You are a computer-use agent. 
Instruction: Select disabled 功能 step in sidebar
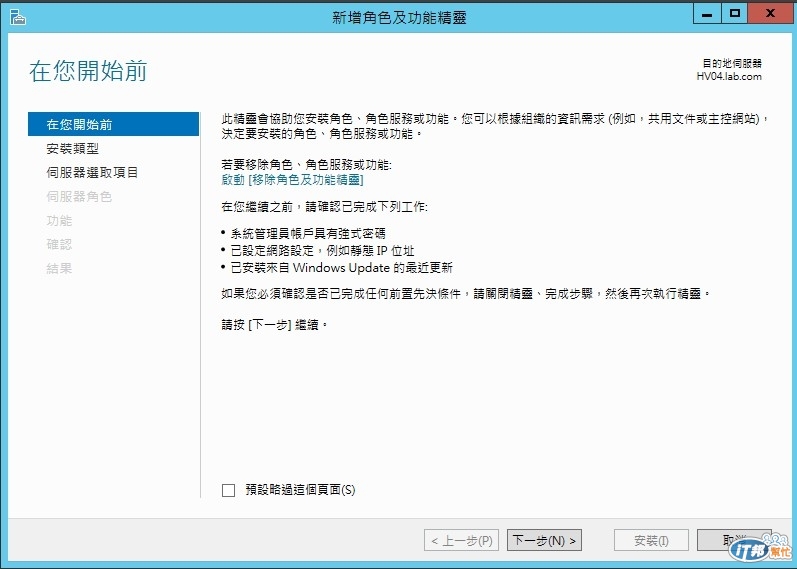point(59,220)
